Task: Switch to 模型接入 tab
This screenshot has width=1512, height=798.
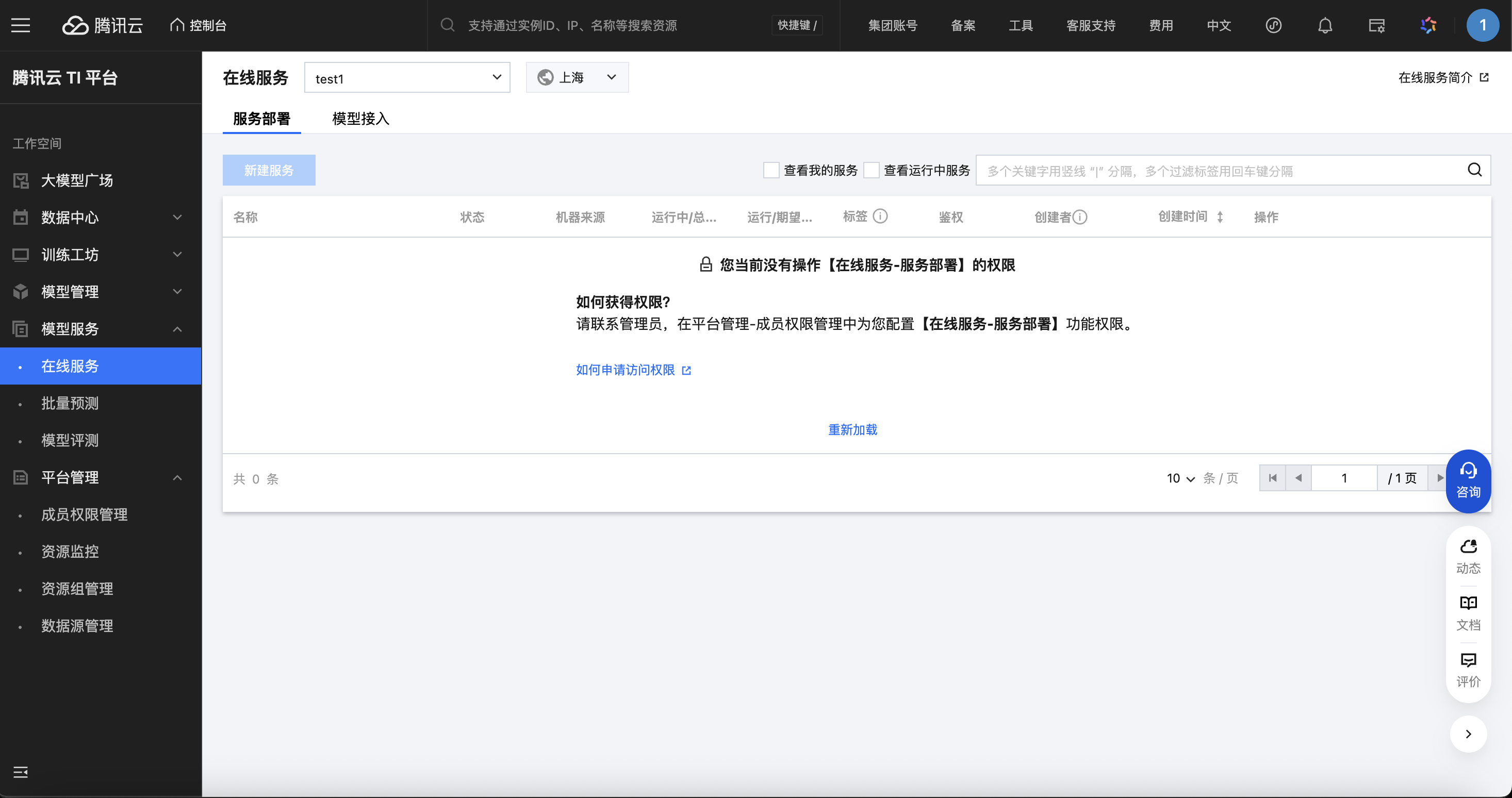Action: (x=360, y=119)
